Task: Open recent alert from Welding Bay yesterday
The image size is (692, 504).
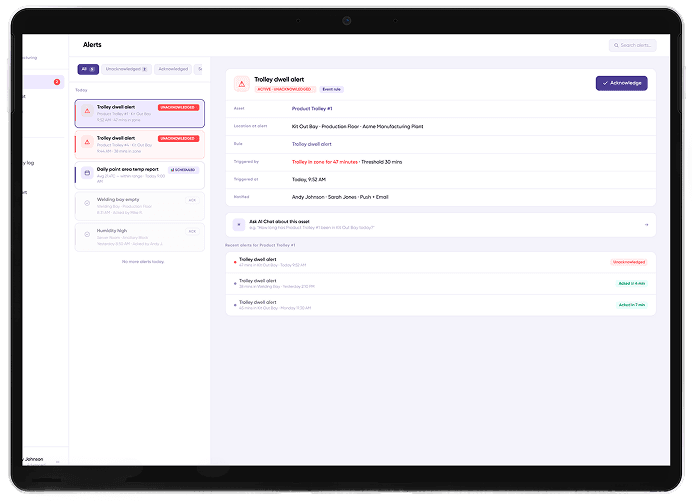Action: click(x=440, y=283)
